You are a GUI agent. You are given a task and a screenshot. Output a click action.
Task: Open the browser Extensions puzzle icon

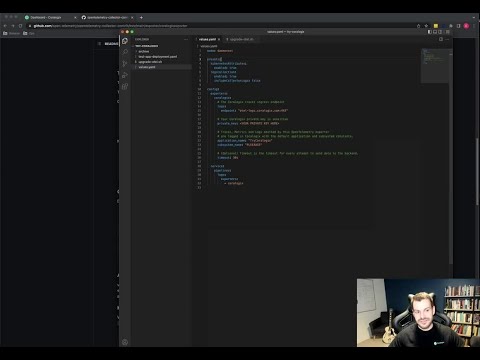(451, 26)
